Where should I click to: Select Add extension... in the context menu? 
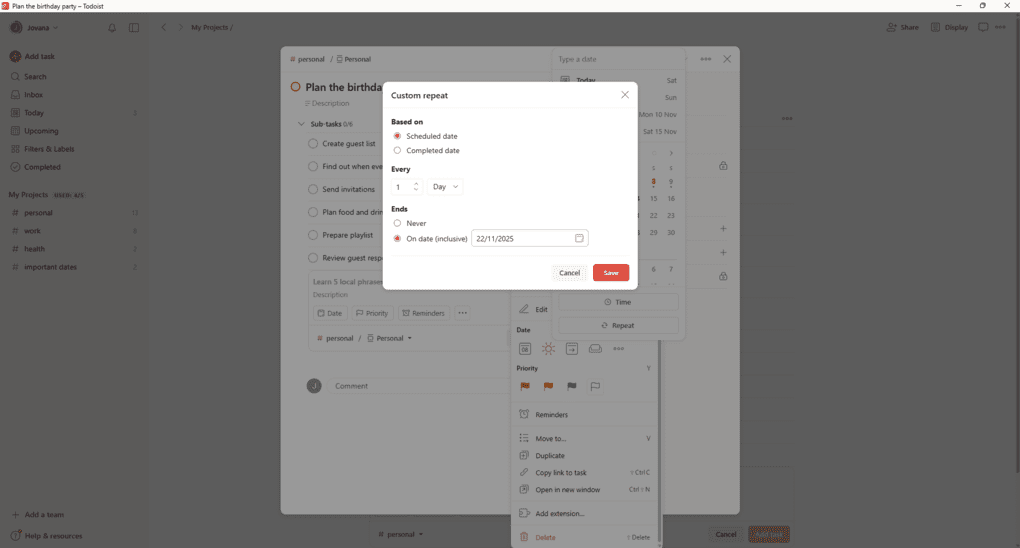click(585, 514)
